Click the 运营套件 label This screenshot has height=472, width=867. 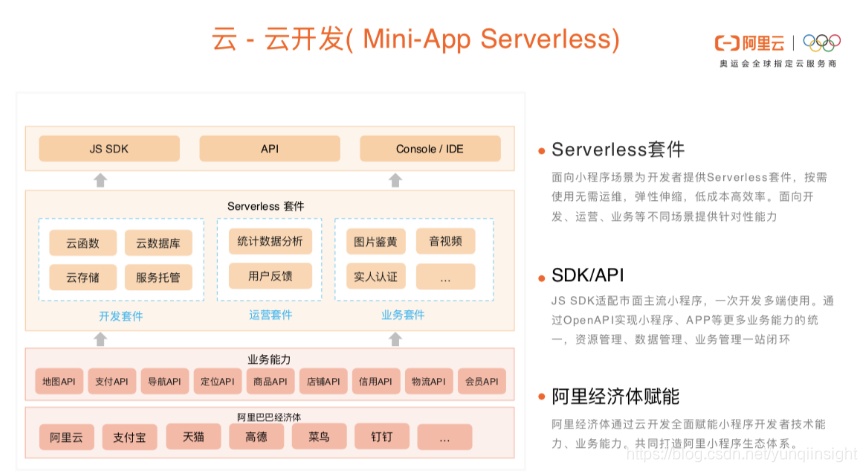tap(270, 315)
